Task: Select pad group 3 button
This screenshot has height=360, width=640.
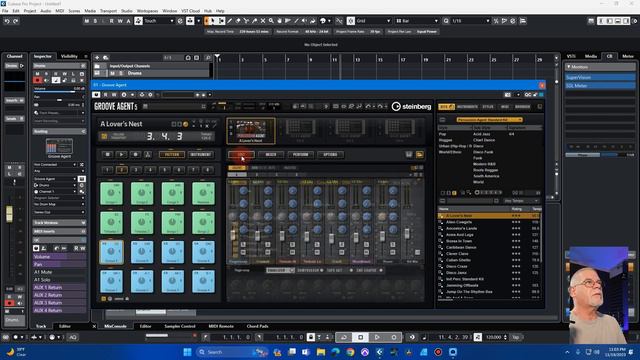Action: pyautogui.click(x=136, y=170)
